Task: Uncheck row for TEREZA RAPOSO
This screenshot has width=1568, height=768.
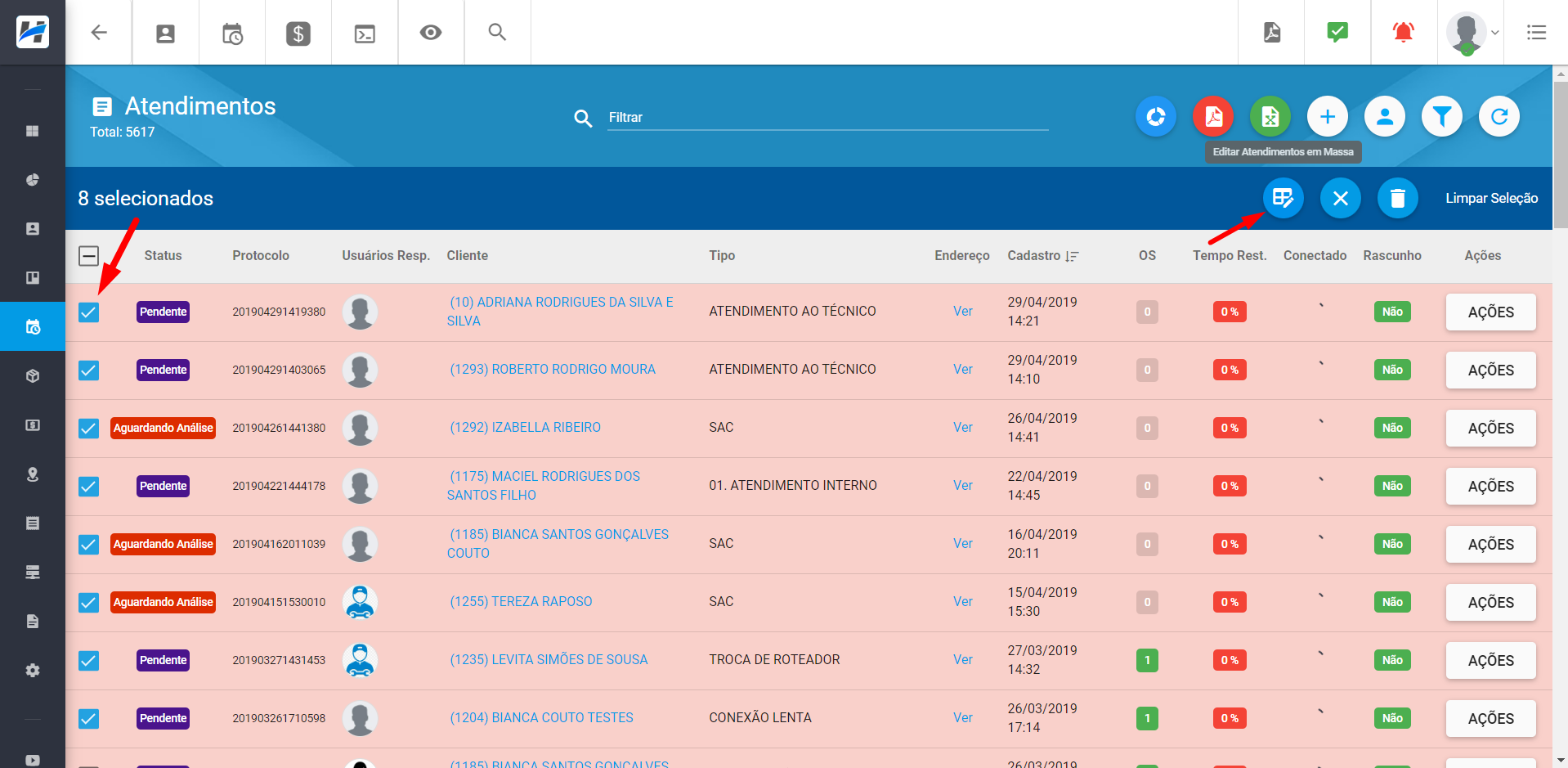Action: click(x=89, y=603)
